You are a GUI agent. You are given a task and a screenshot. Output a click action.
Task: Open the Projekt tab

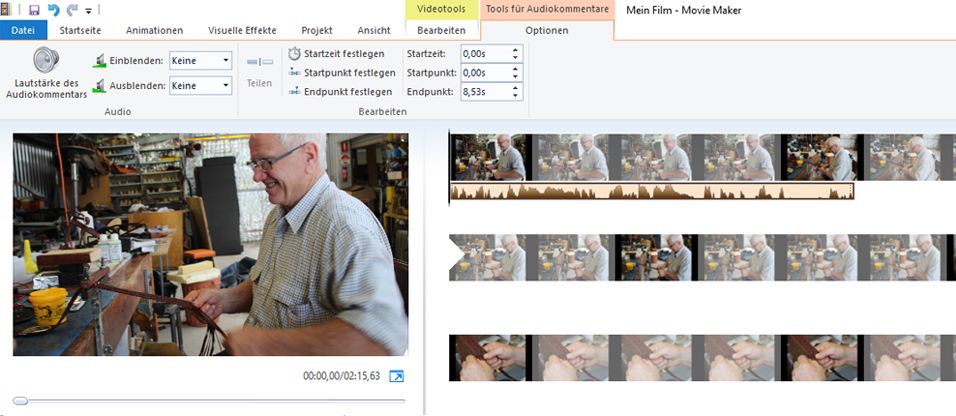coord(316,30)
